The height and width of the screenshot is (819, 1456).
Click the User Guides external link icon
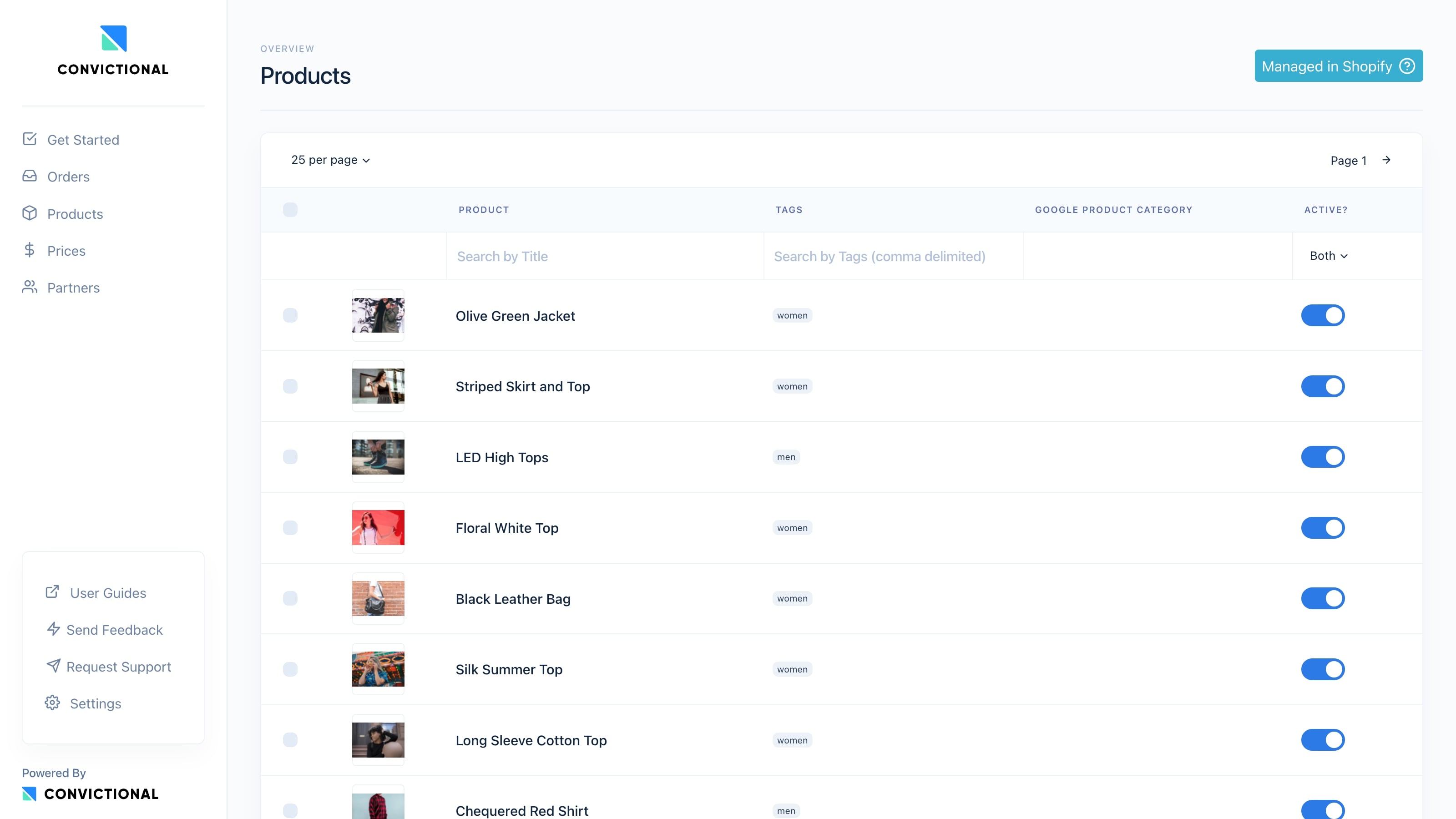(53, 592)
